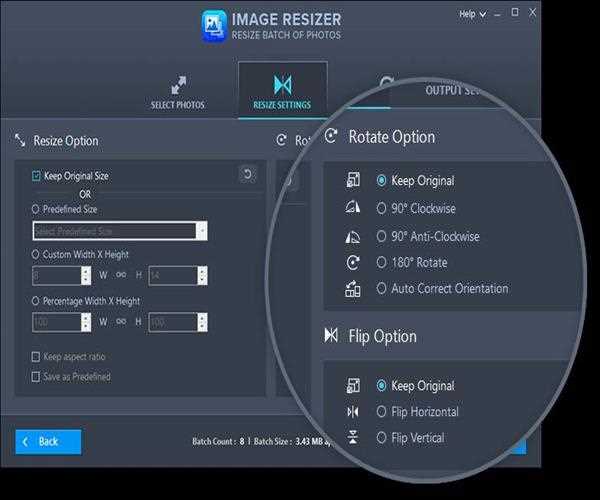Toggle the Keep Original Size checkbox
Viewport: 600px width, 500px height.
point(37,176)
